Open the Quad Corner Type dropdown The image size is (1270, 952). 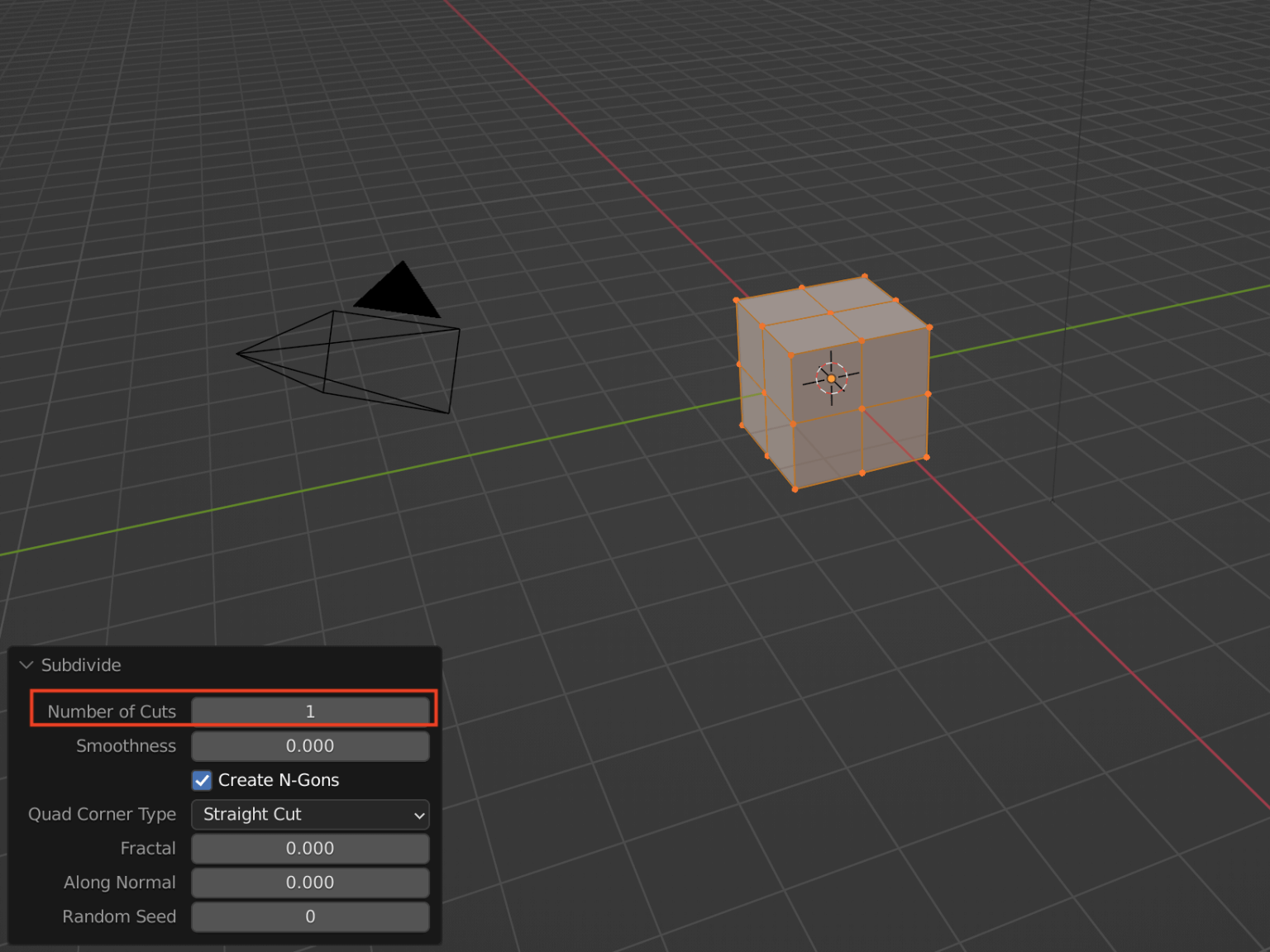pyautogui.click(x=310, y=815)
